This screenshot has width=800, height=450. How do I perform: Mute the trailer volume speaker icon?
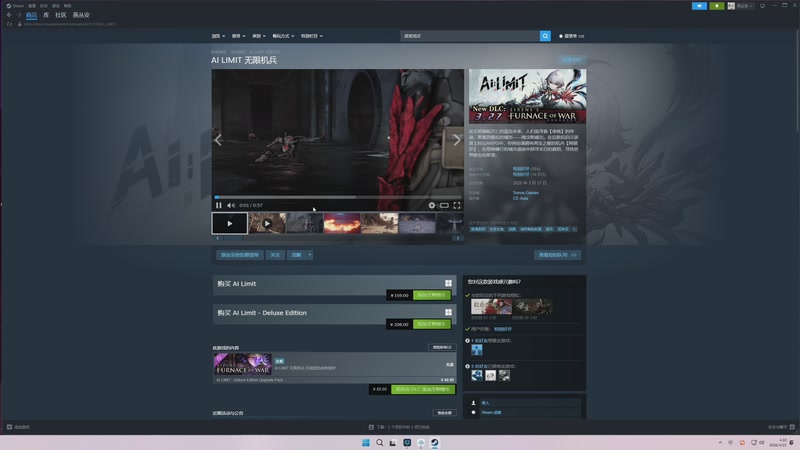(x=231, y=205)
